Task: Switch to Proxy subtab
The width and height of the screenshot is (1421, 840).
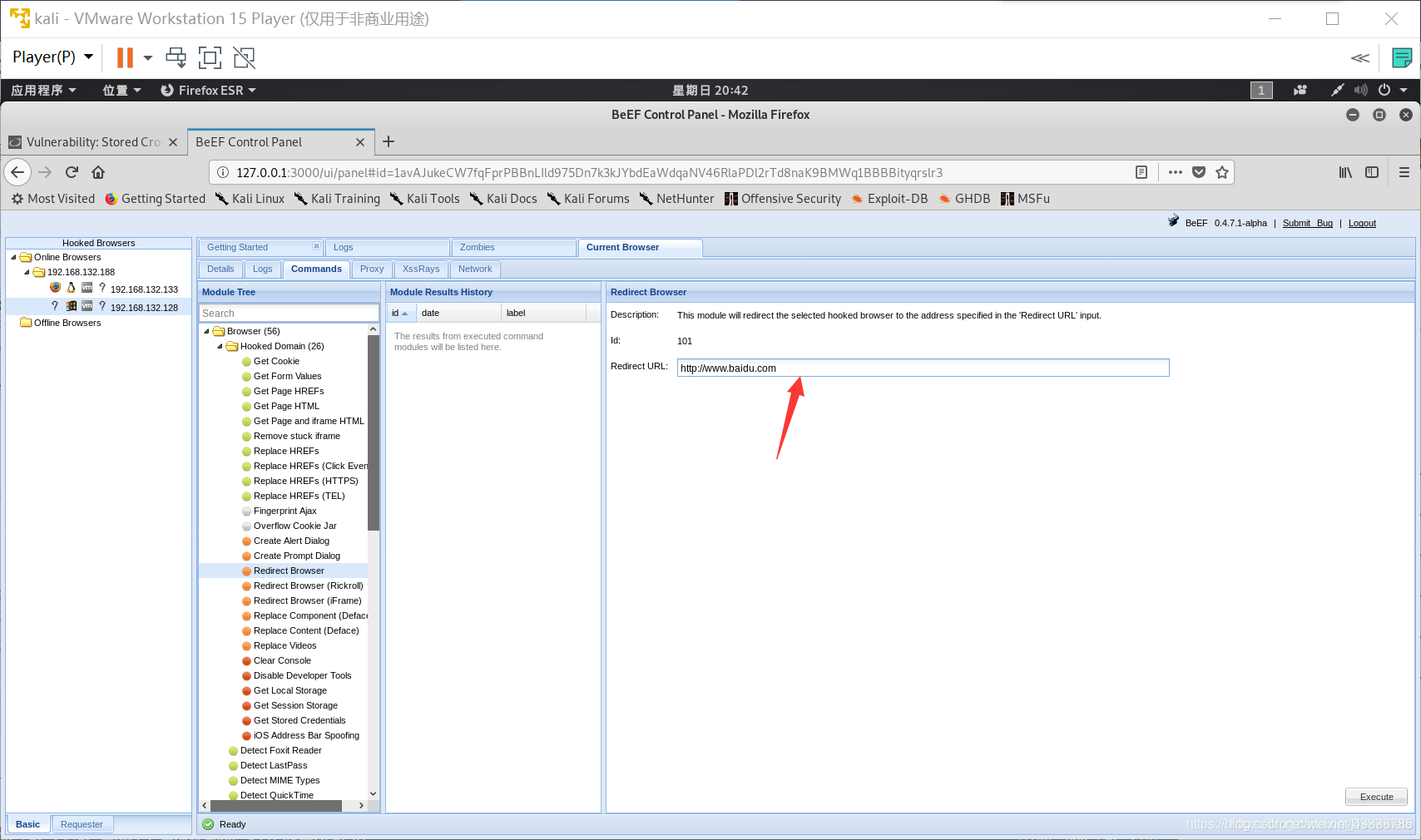Action: click(372, 269)
